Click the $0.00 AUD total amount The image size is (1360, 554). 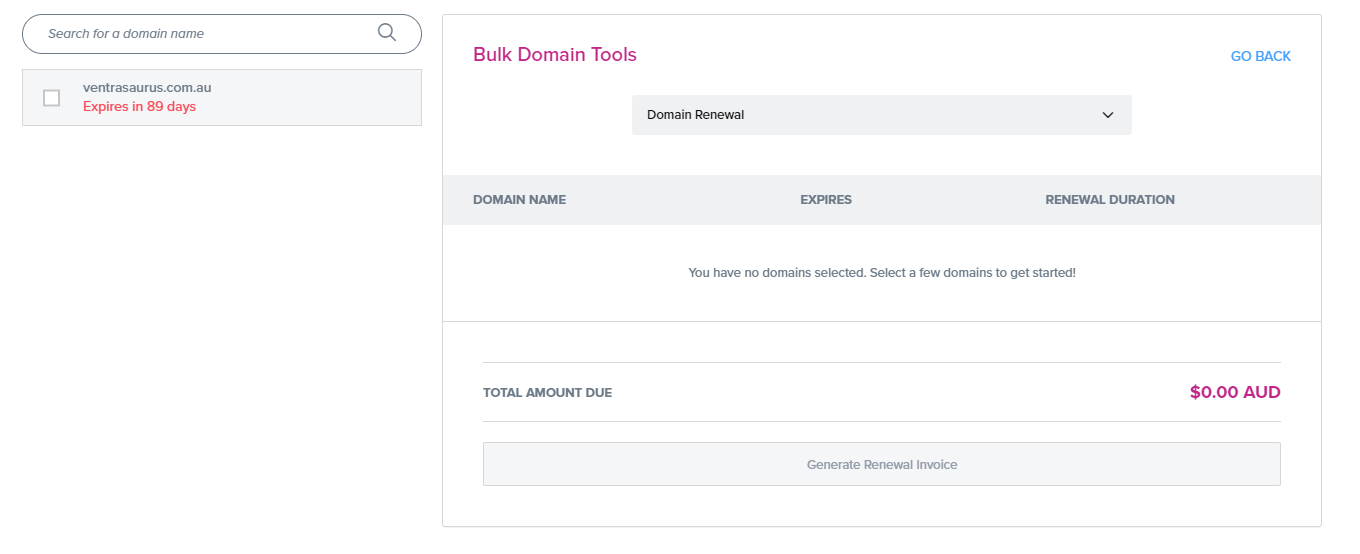point(1235,392)
